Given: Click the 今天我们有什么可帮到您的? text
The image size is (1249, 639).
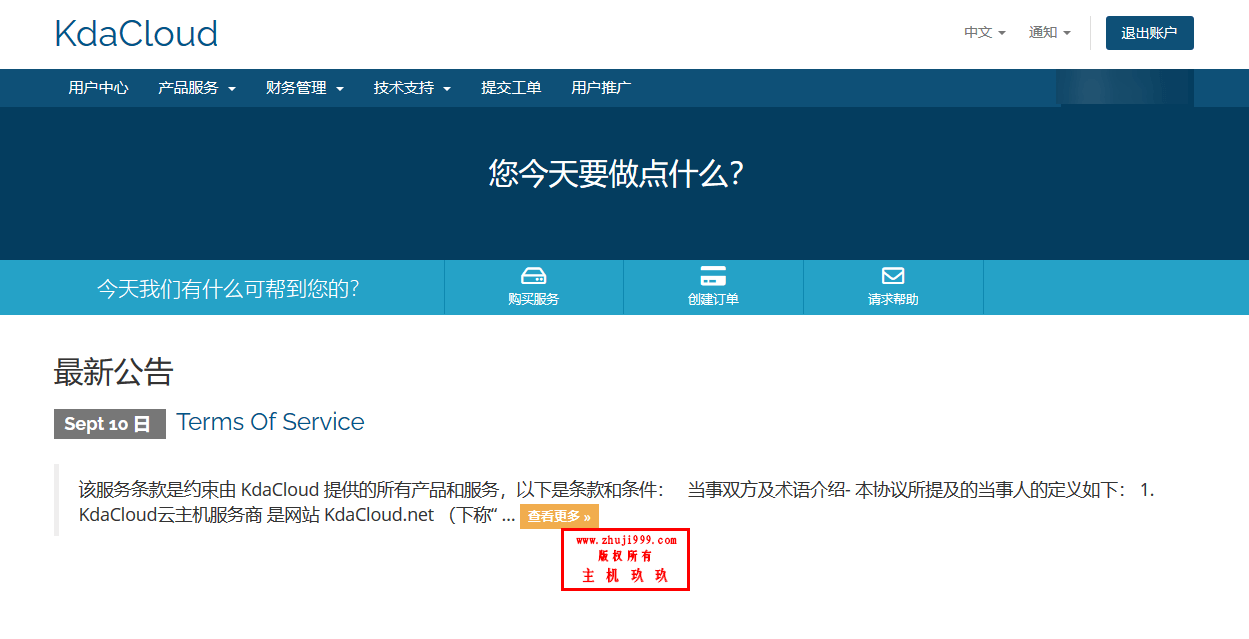Looking at the screenshot, I should click(228, 289).
